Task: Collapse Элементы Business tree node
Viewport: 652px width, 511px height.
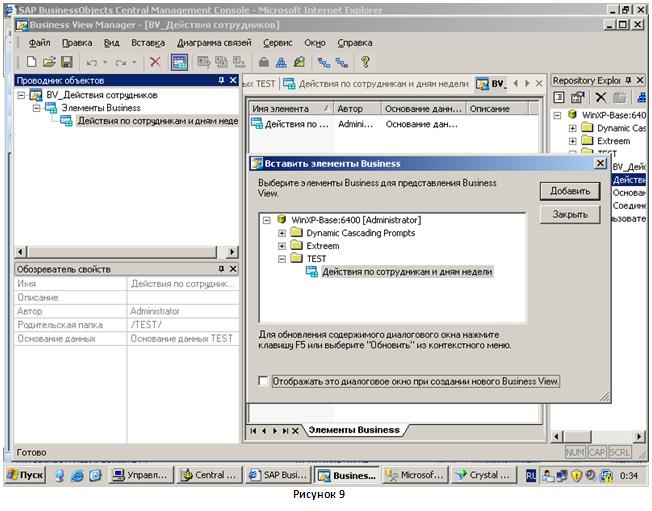Action: [x=37, y=108]
